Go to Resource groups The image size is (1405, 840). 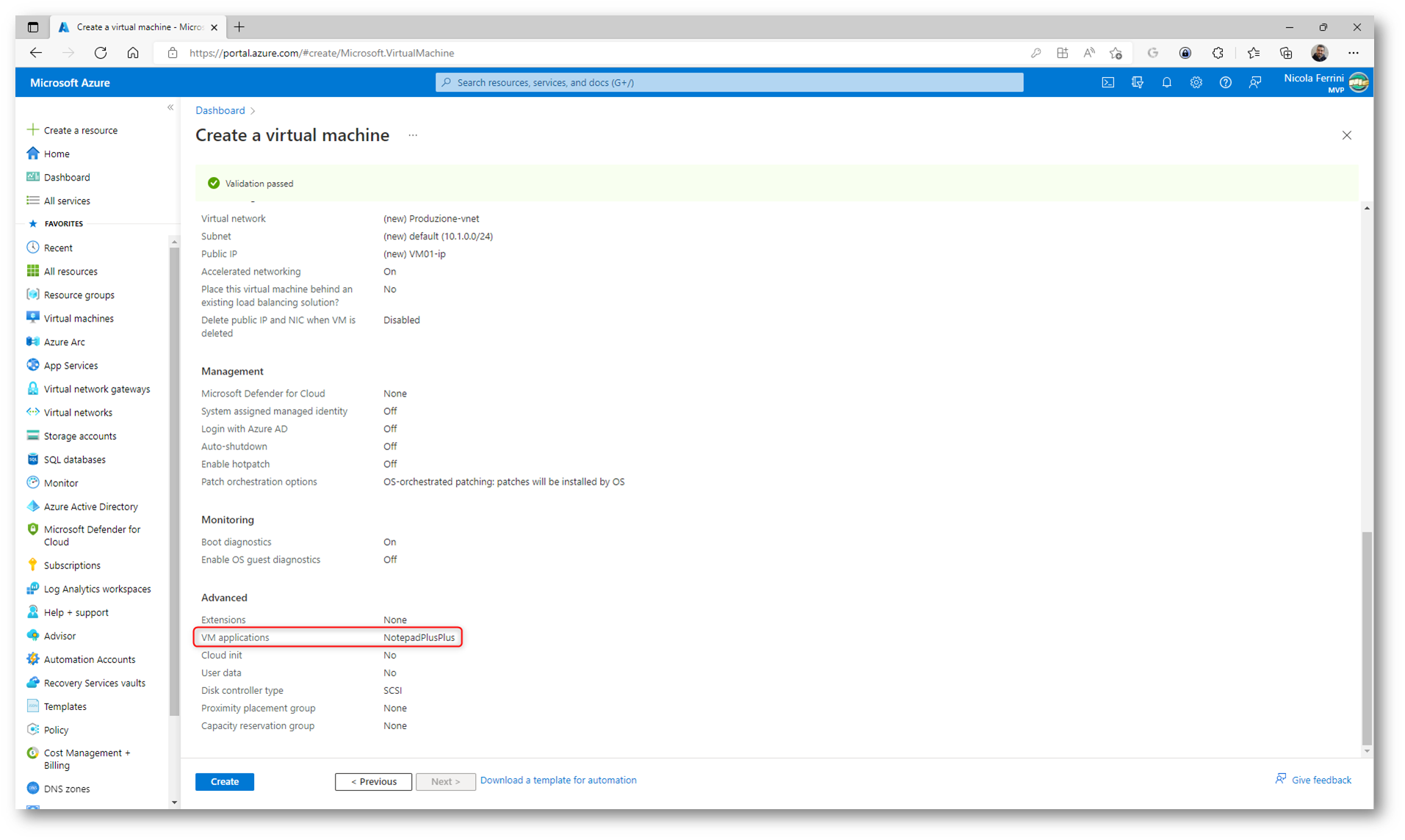pyautogui.click(x=79, y=295)
